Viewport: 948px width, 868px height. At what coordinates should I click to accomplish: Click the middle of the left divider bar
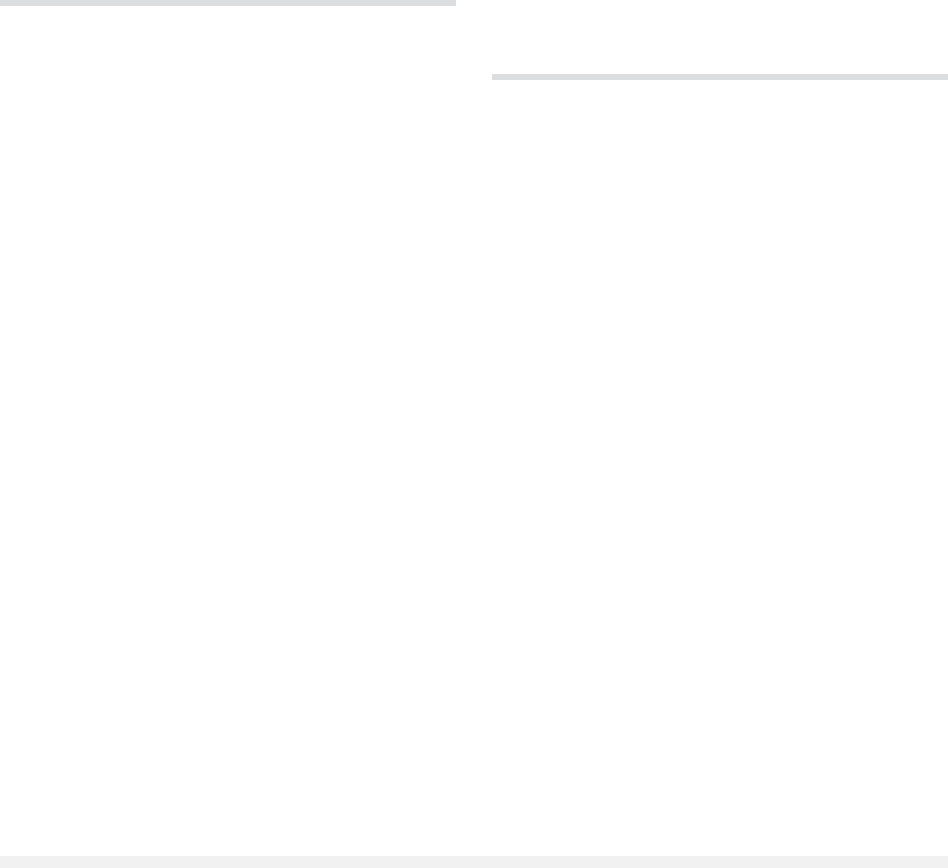pos(228,3)
